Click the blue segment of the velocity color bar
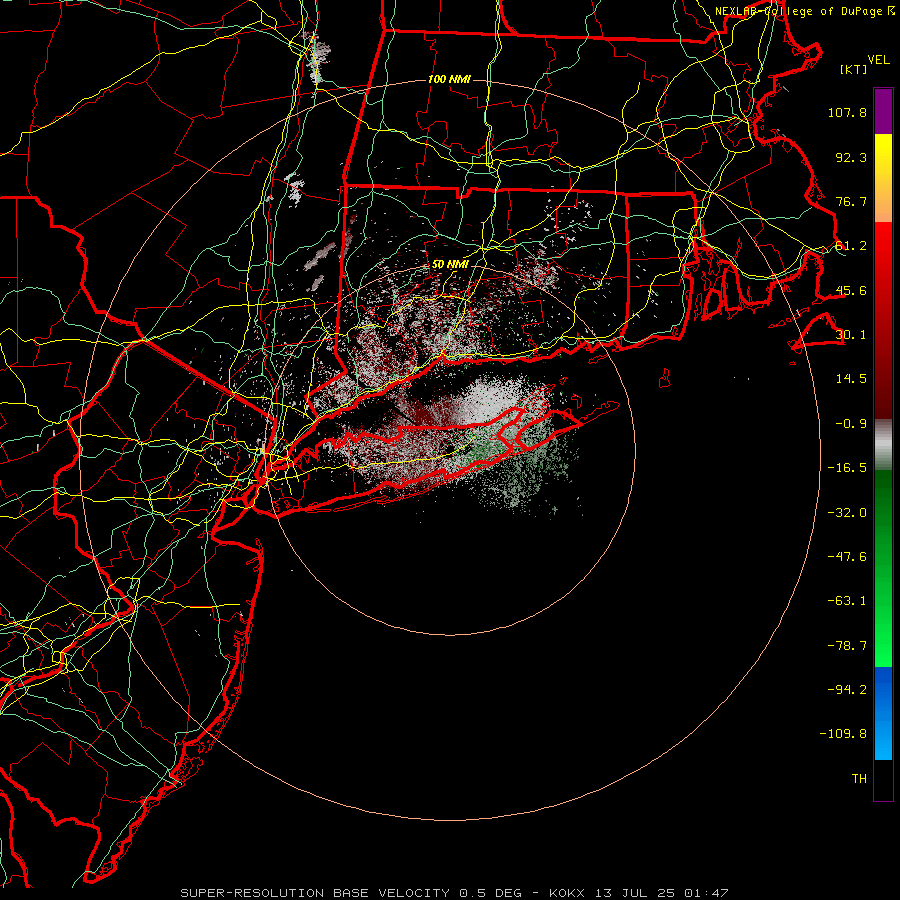Image resolution: width=900 pixels, height=900 pixels. point(883,713)
